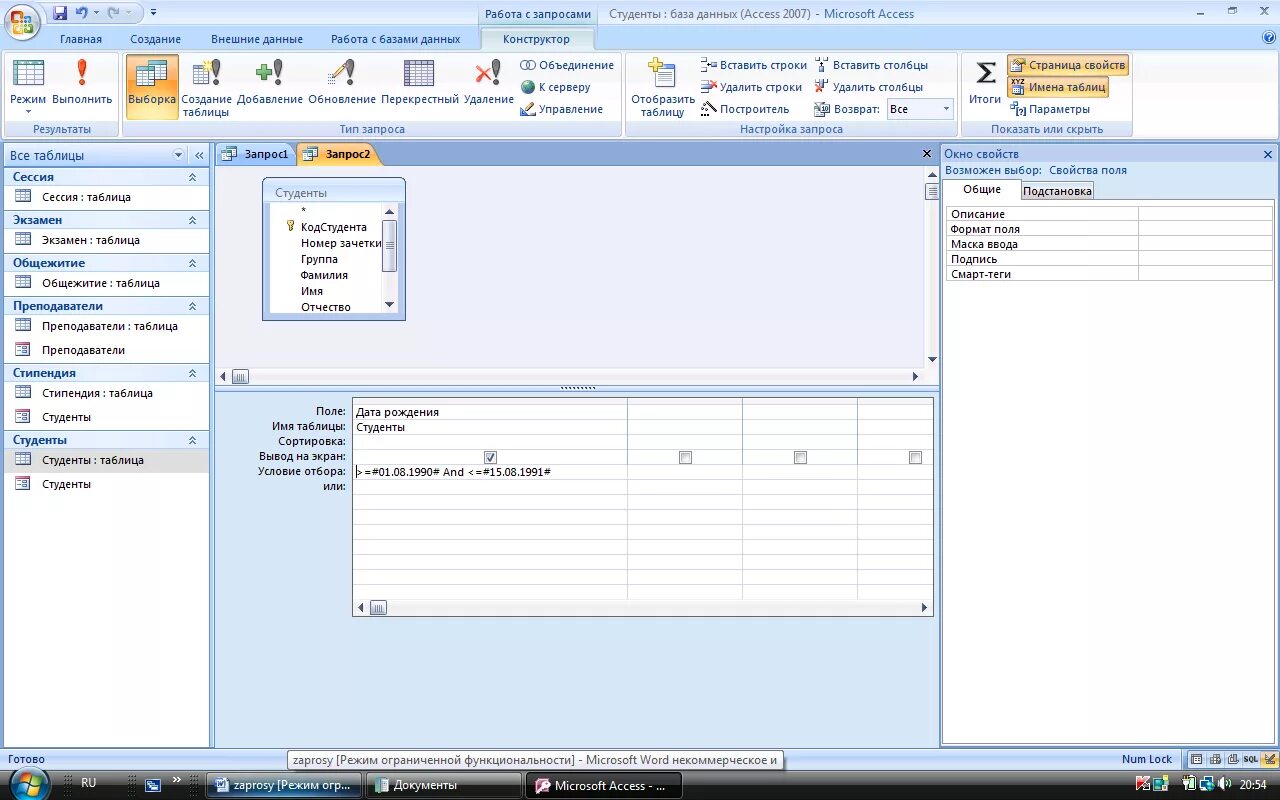Open Все таблицы navigation dropdown
Screen dimensions: 1280x800
(179, 155)
